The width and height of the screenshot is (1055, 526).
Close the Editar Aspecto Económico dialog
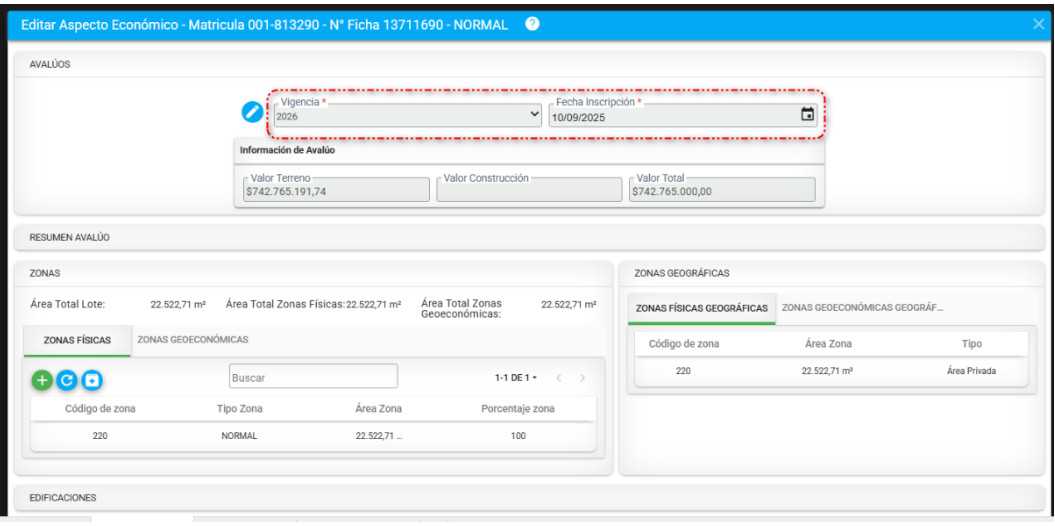pos(1038,24)
